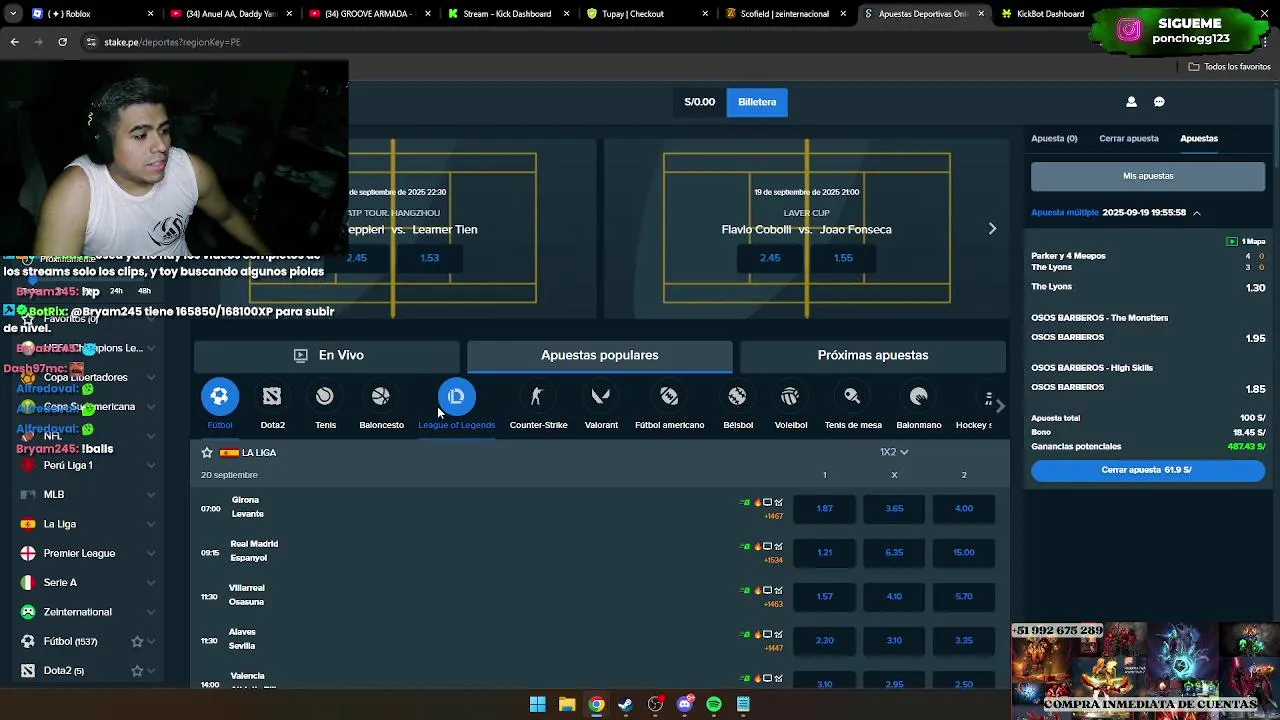Expand La Liga sidebar chevron
Viewport: 1280px width, 720px height.
pyautogui.click(x=151, y=524)
